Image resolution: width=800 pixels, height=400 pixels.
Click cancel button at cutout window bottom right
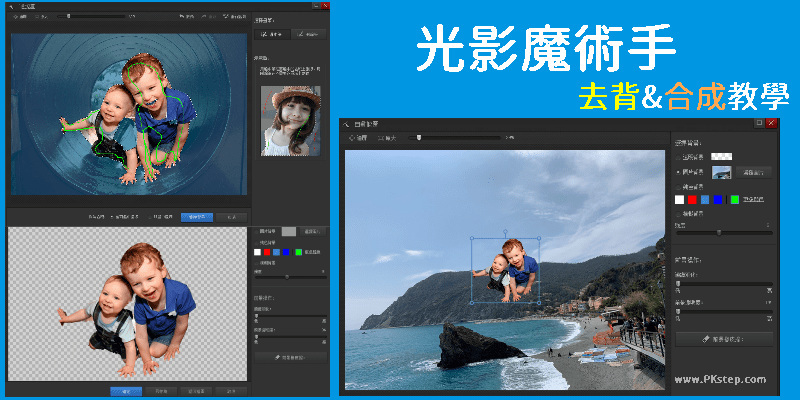231,391
